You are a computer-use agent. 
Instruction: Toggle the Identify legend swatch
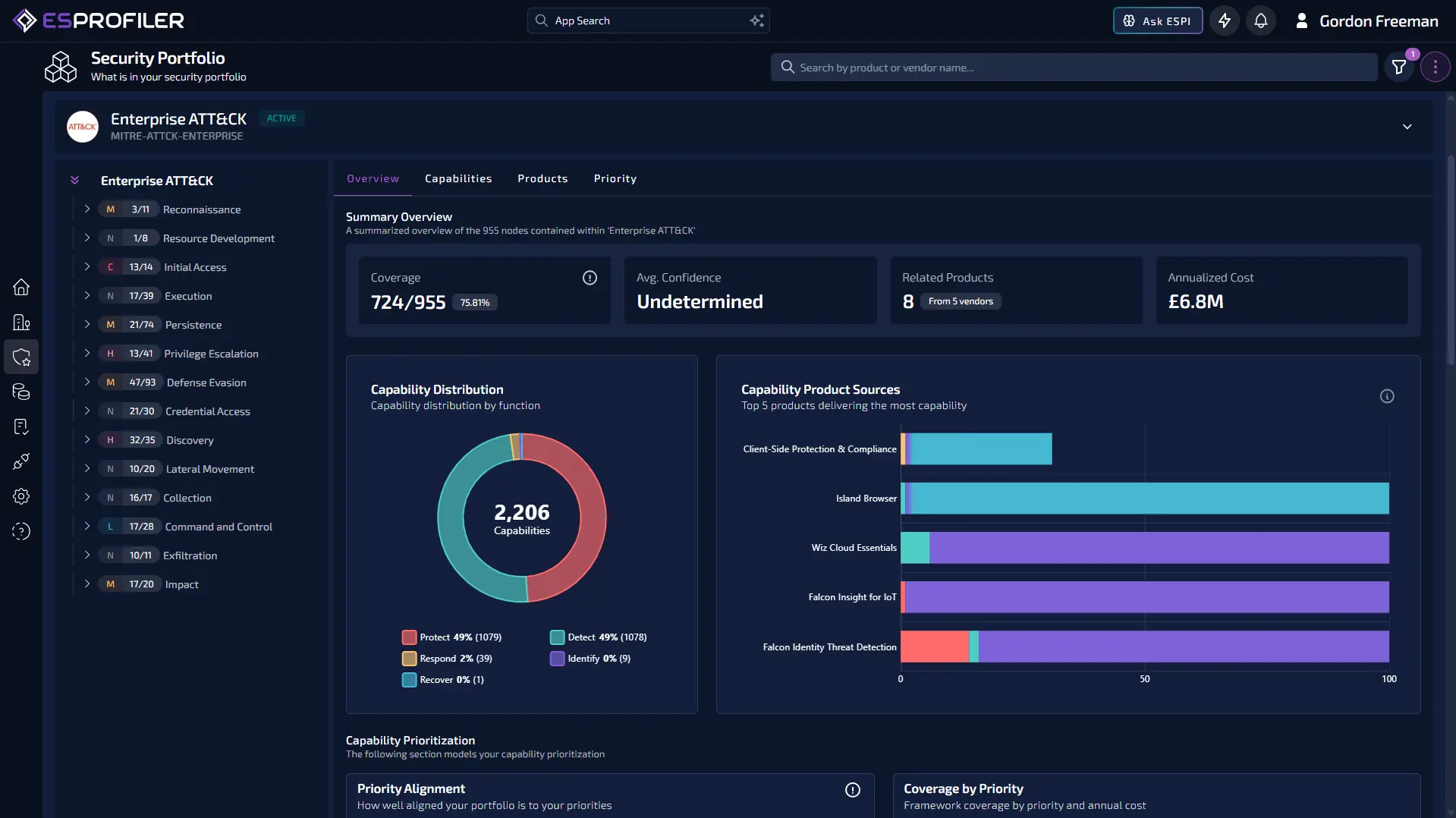click(557, 658)
